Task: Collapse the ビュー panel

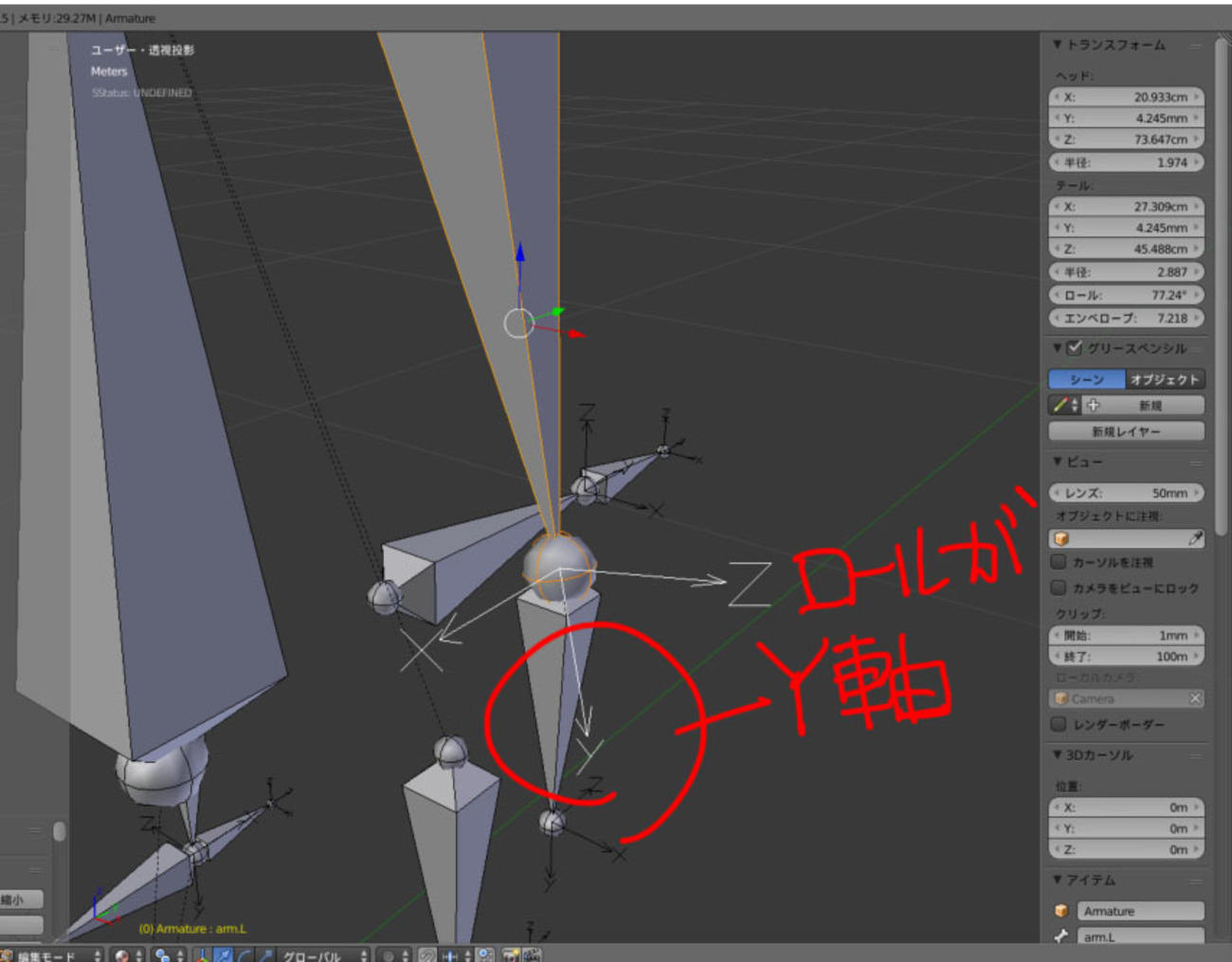Action: click(1058, 462)
